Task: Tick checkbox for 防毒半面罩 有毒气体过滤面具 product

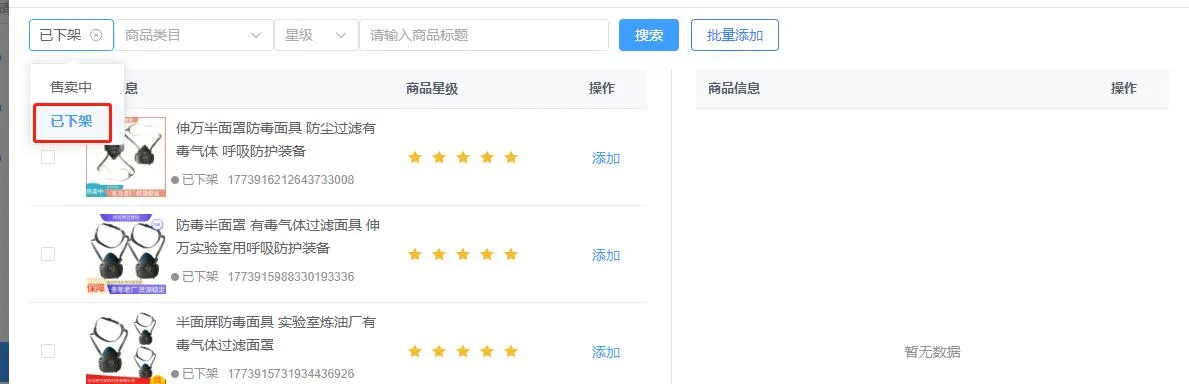Action: coord(48,254)
